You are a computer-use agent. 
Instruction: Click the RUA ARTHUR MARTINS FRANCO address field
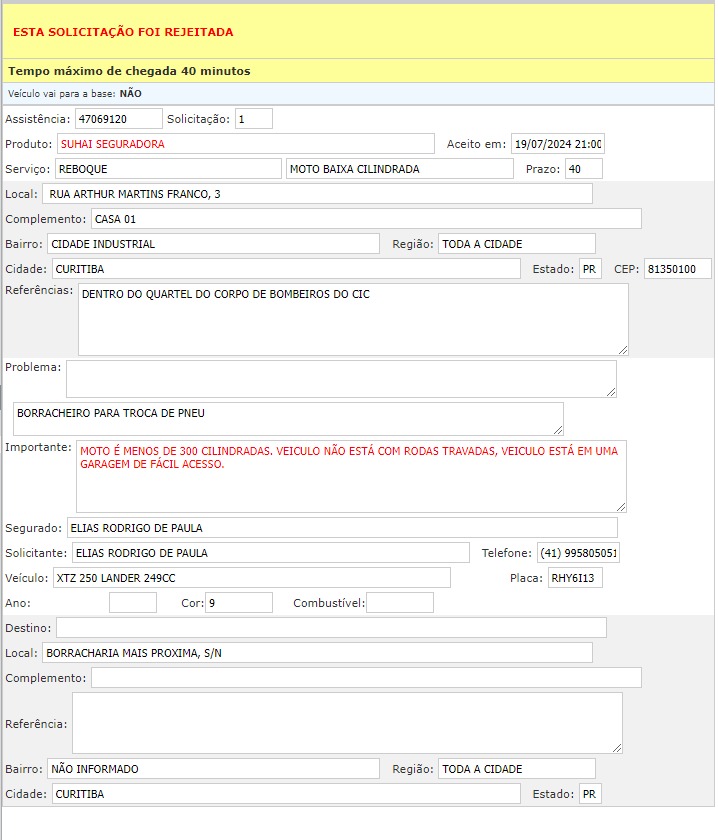318,194
